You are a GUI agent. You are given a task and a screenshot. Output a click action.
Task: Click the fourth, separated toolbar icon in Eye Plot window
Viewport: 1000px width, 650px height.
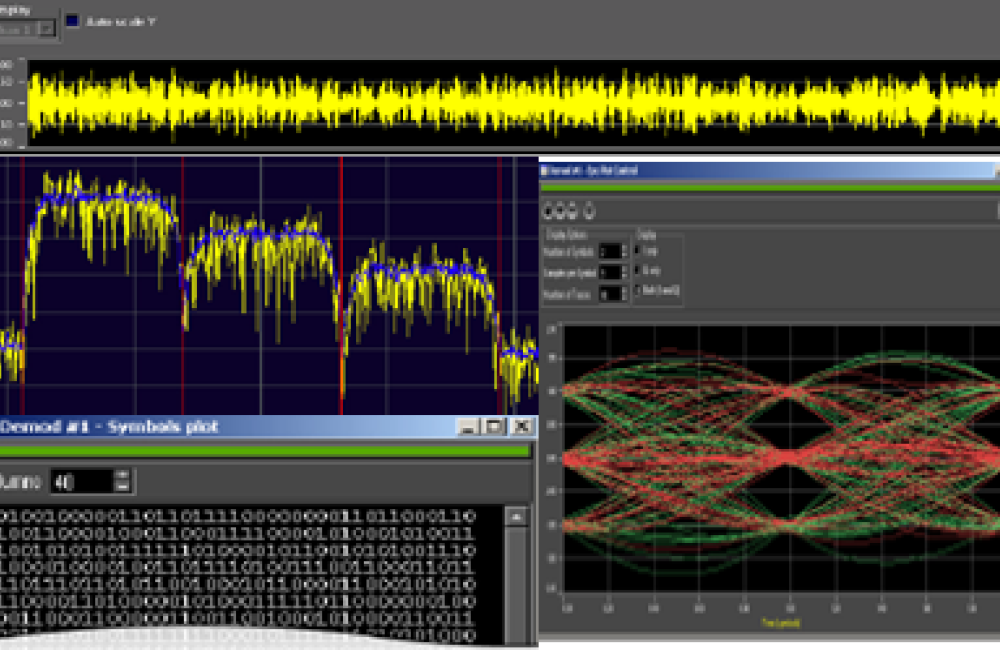coord(589,211)
